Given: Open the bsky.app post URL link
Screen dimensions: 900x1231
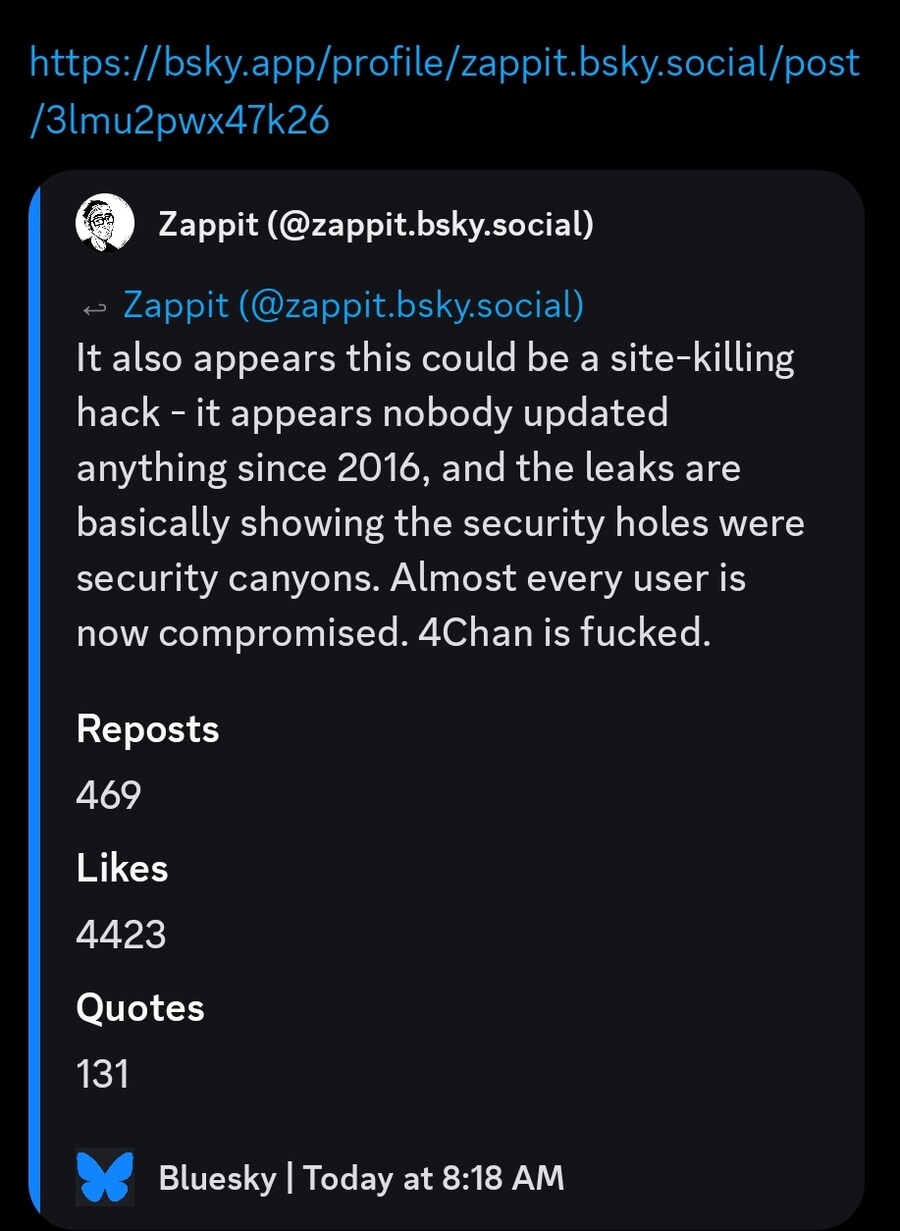Looking at the screenshot, I should 445,63.
